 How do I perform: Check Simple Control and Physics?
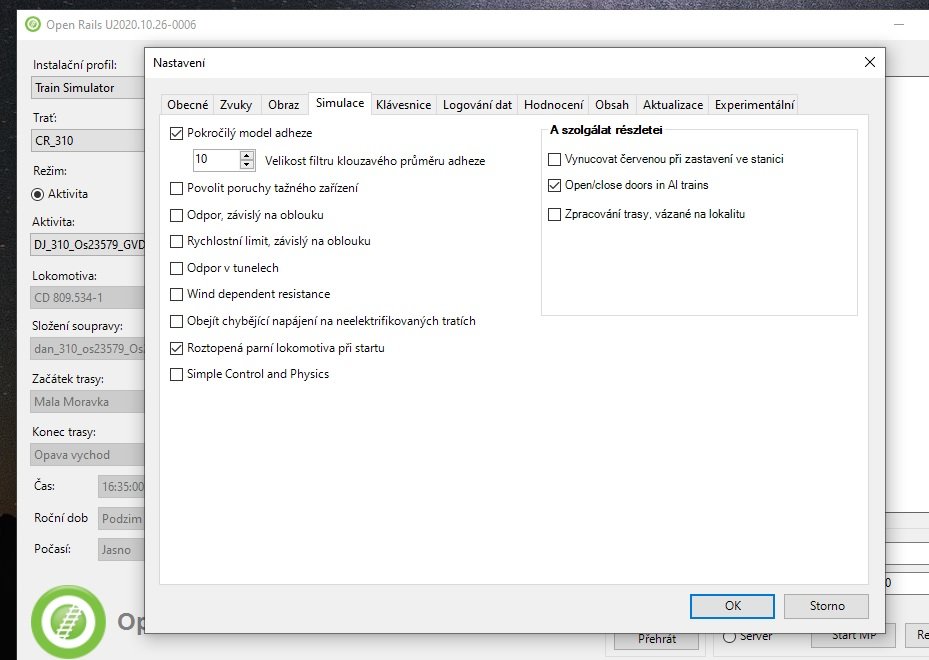pyautogui.click(x=177, y=375)
